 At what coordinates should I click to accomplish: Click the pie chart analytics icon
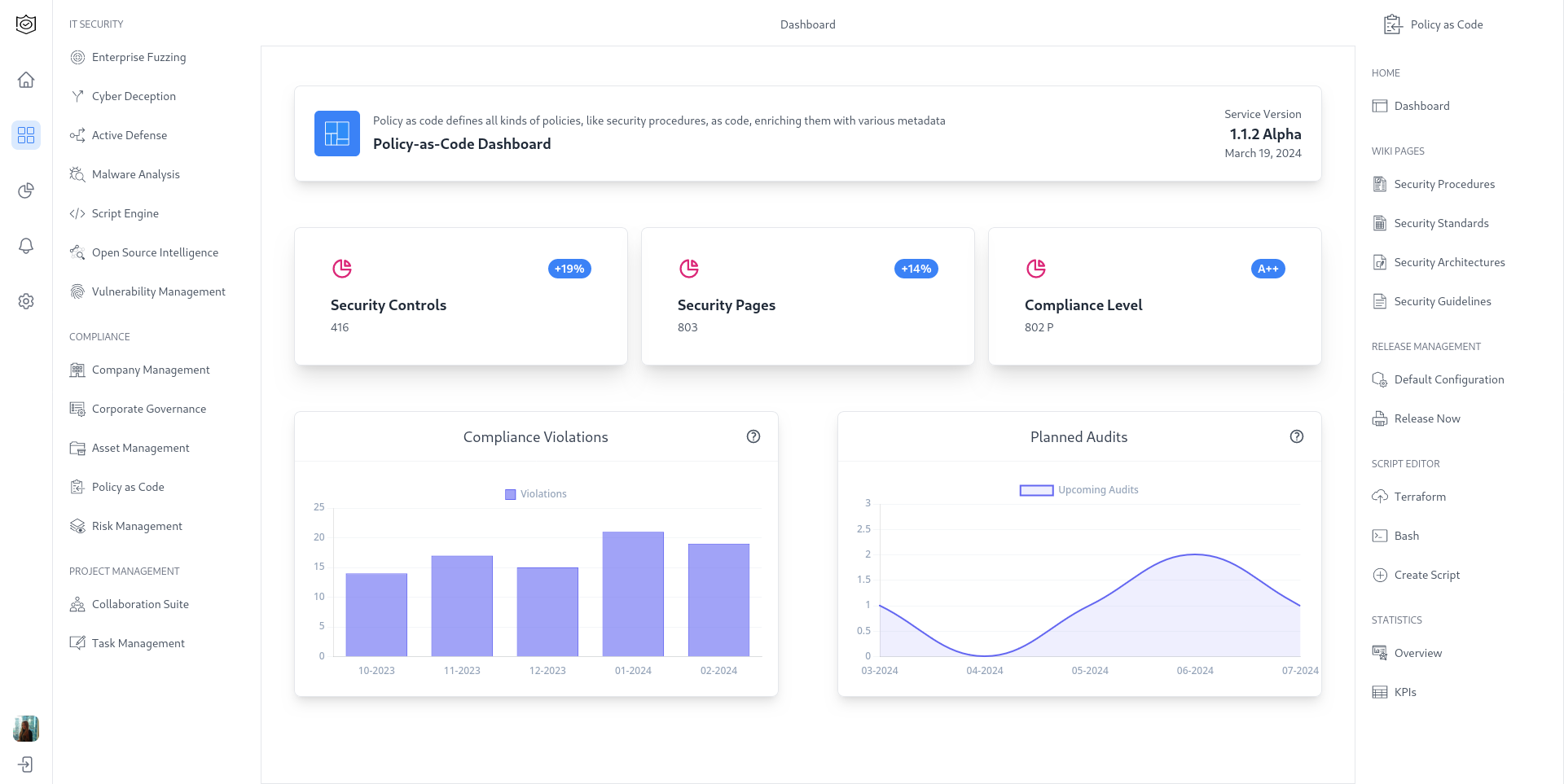26,191
